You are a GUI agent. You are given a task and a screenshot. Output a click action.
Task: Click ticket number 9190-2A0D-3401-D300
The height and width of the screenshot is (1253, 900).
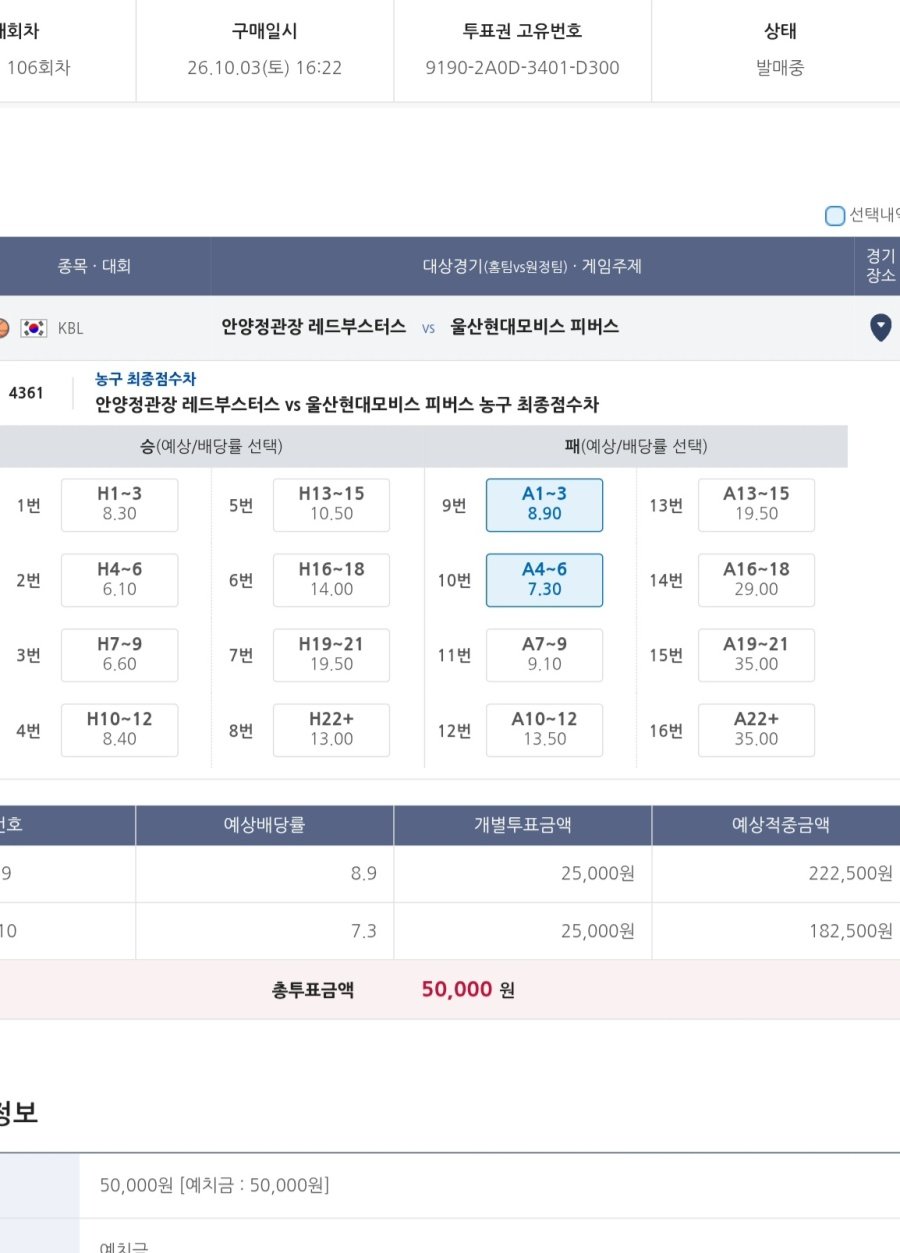click(x=522, y=68)
